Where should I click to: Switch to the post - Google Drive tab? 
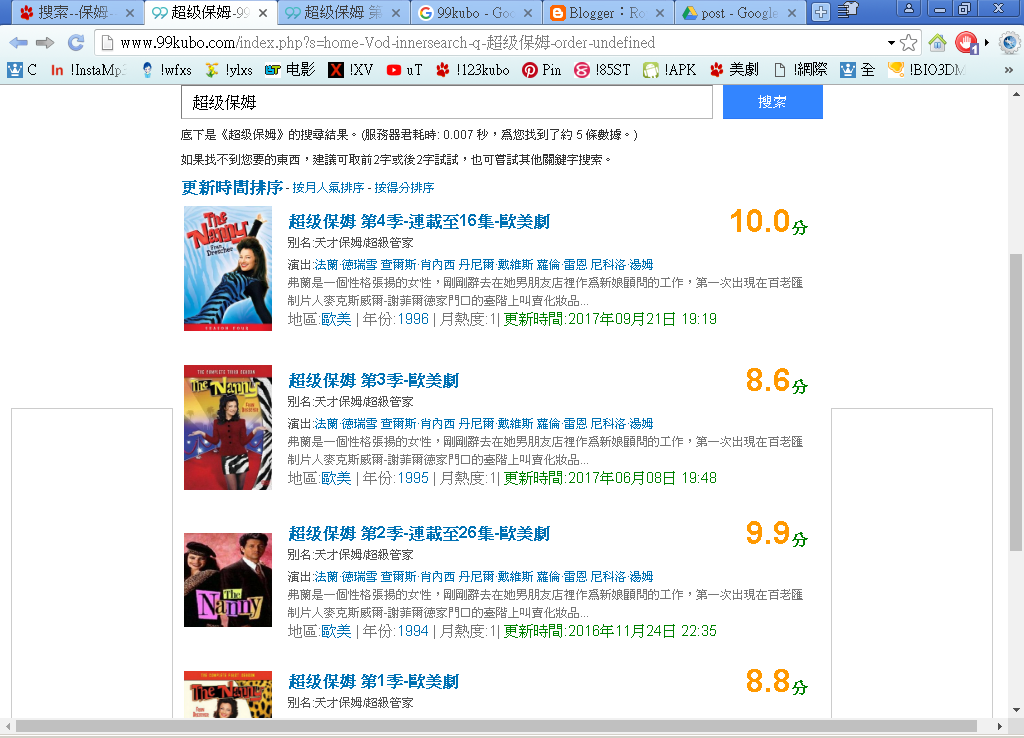tap(739, 12)
